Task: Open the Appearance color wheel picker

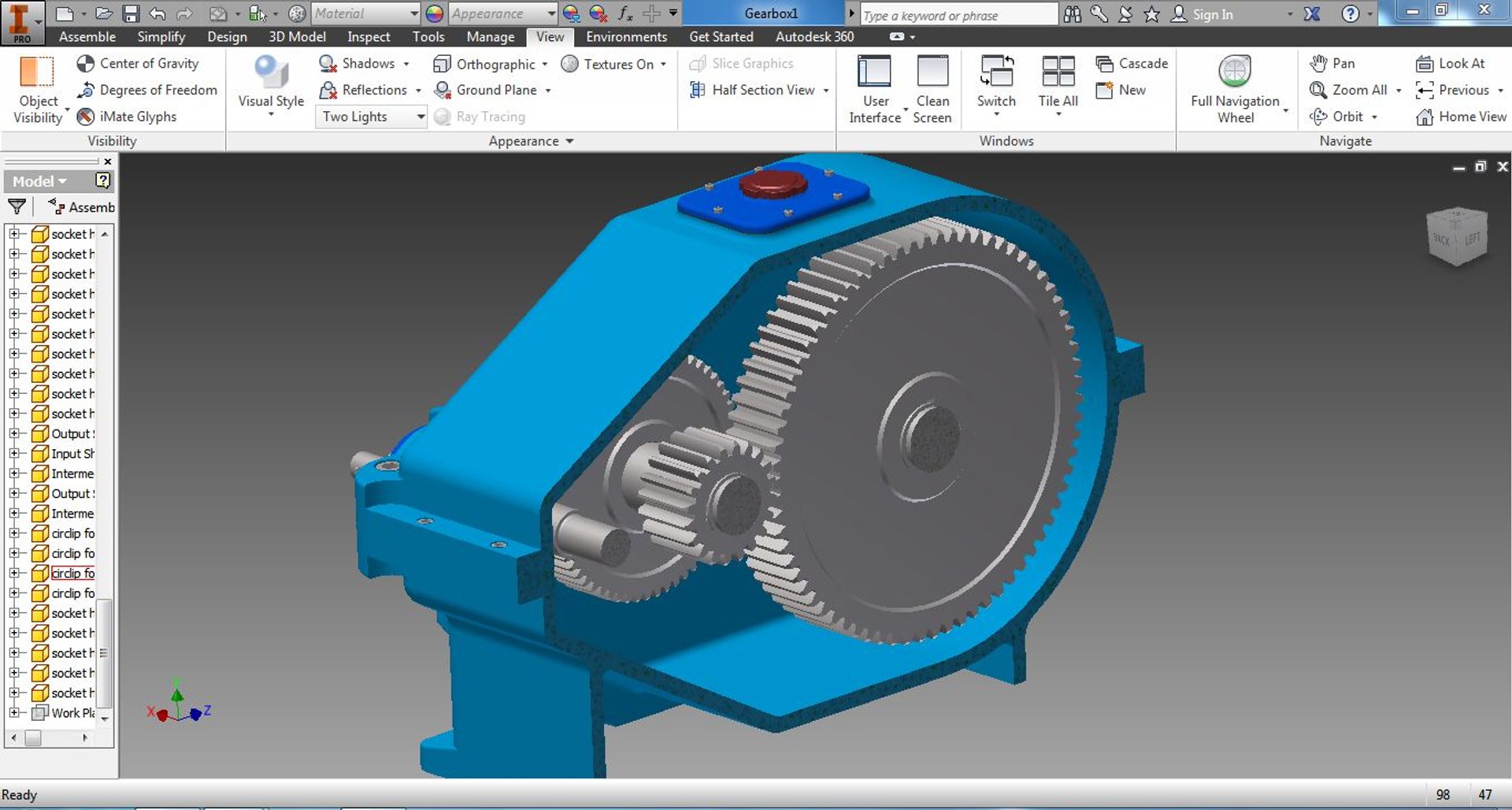Action: point(434,13)
